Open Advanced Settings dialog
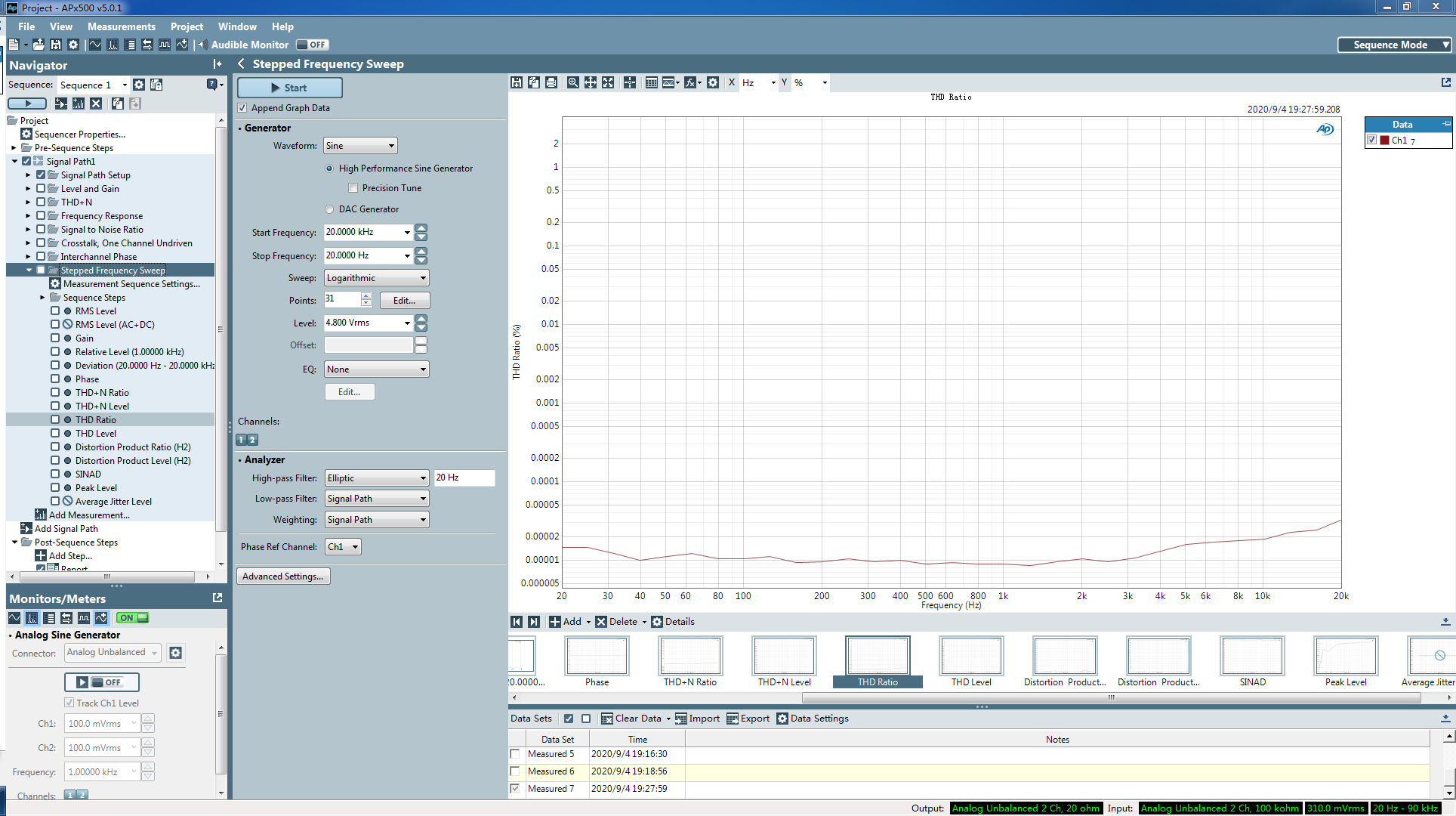Viewport: 1456px width, 816px height. [x=283, y=576]
